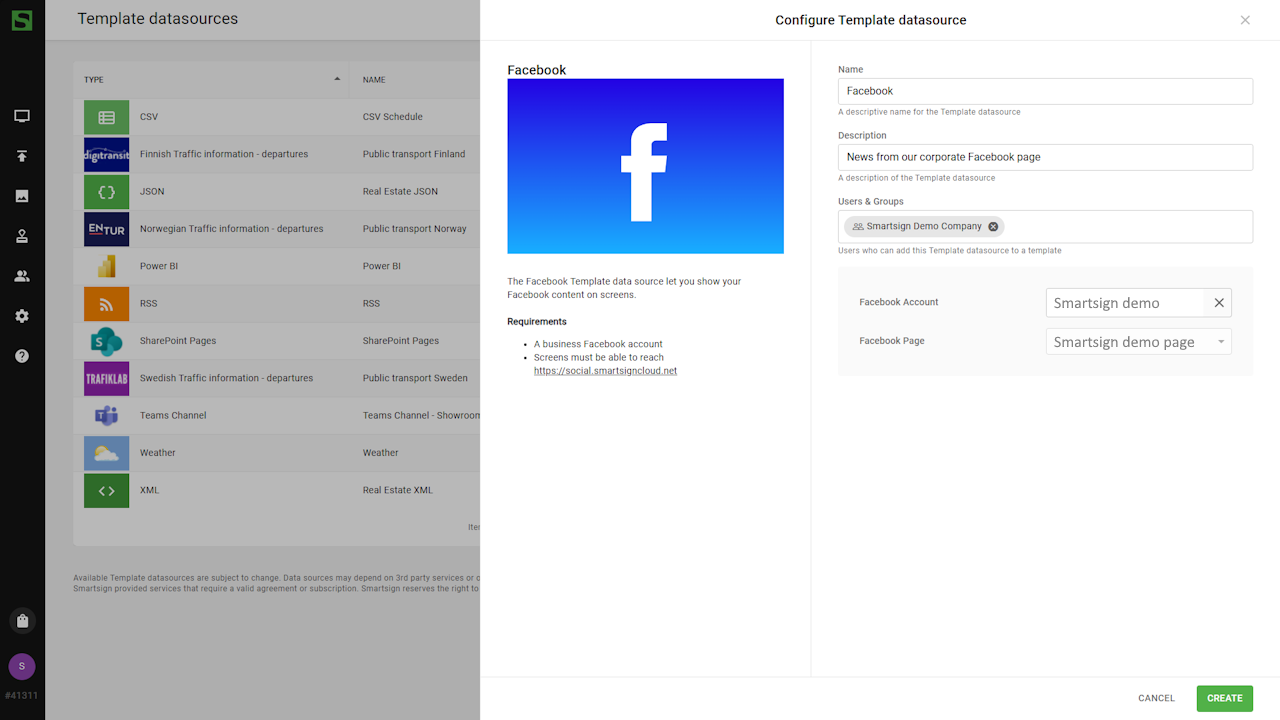Open the shopping bag store icon
The image size is (1280, 720).
coord(22,621)
